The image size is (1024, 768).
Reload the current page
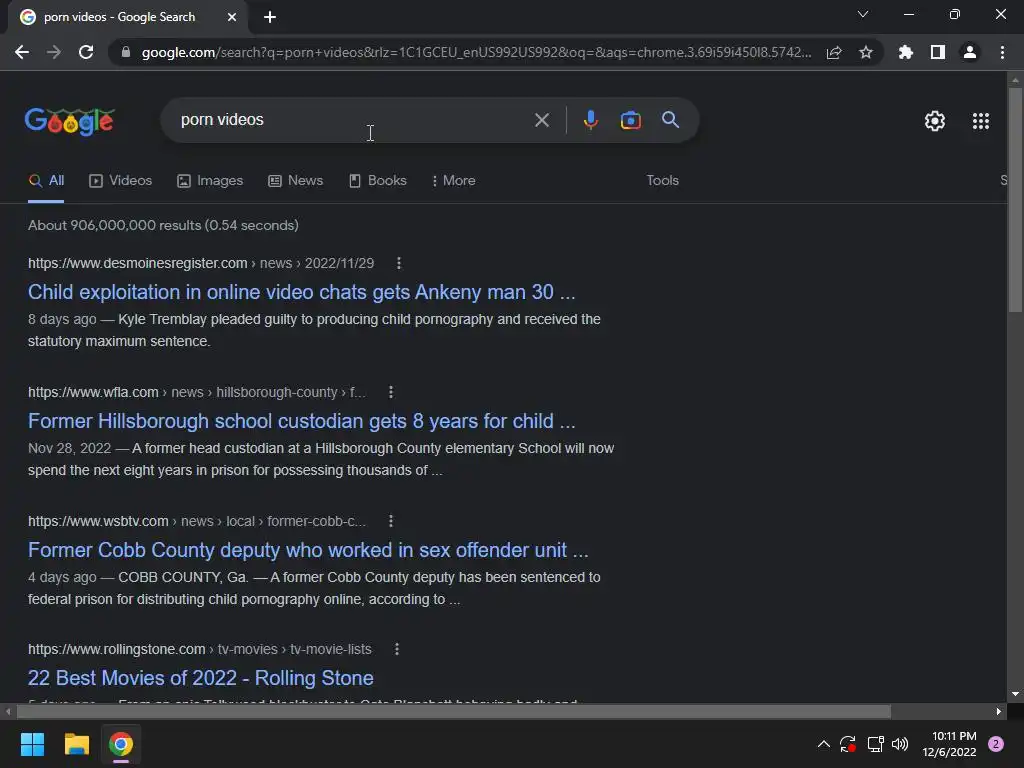click(86, 52)
